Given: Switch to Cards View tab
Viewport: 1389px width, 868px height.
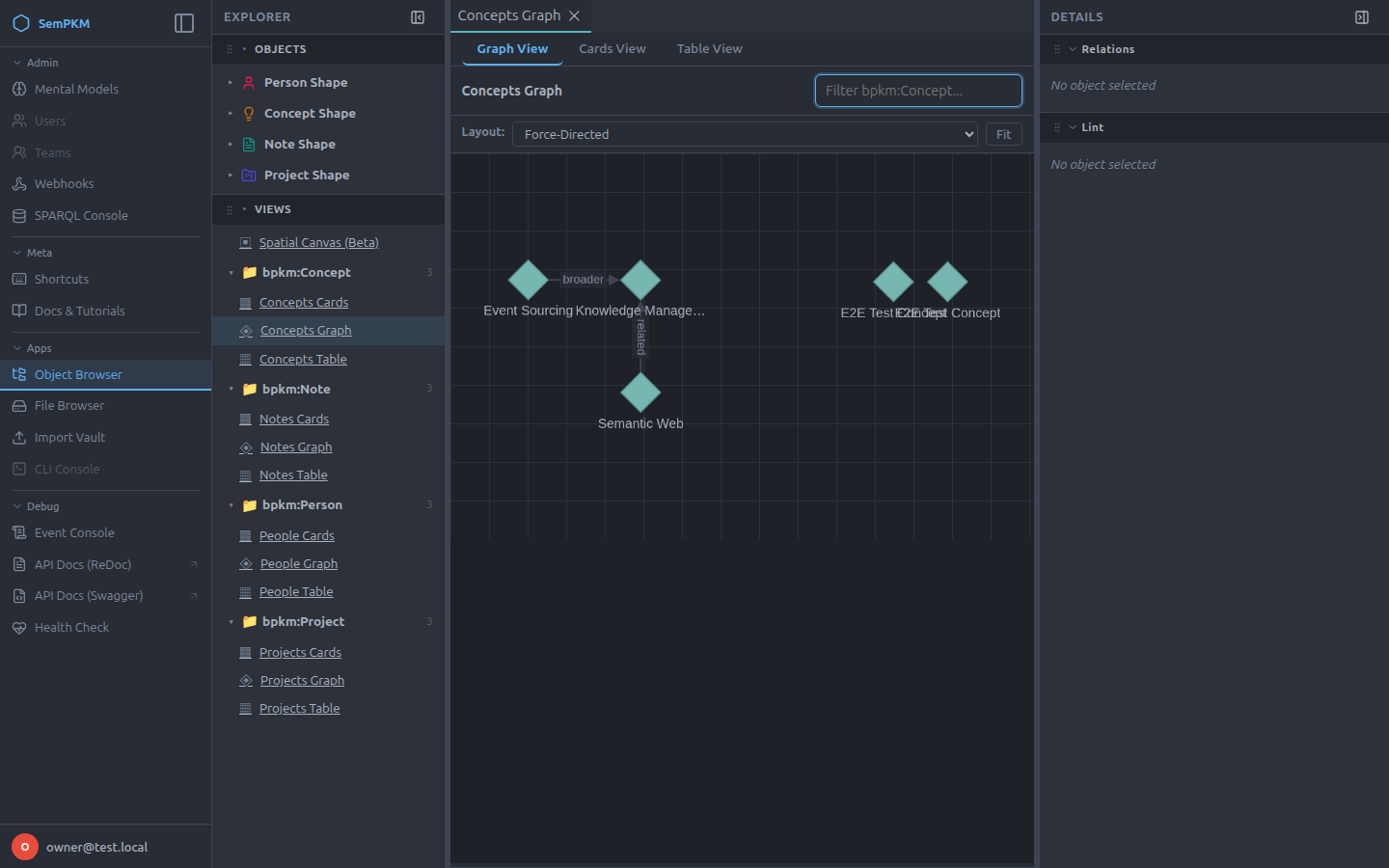Looking at the screenshot, I should (613, 49).
